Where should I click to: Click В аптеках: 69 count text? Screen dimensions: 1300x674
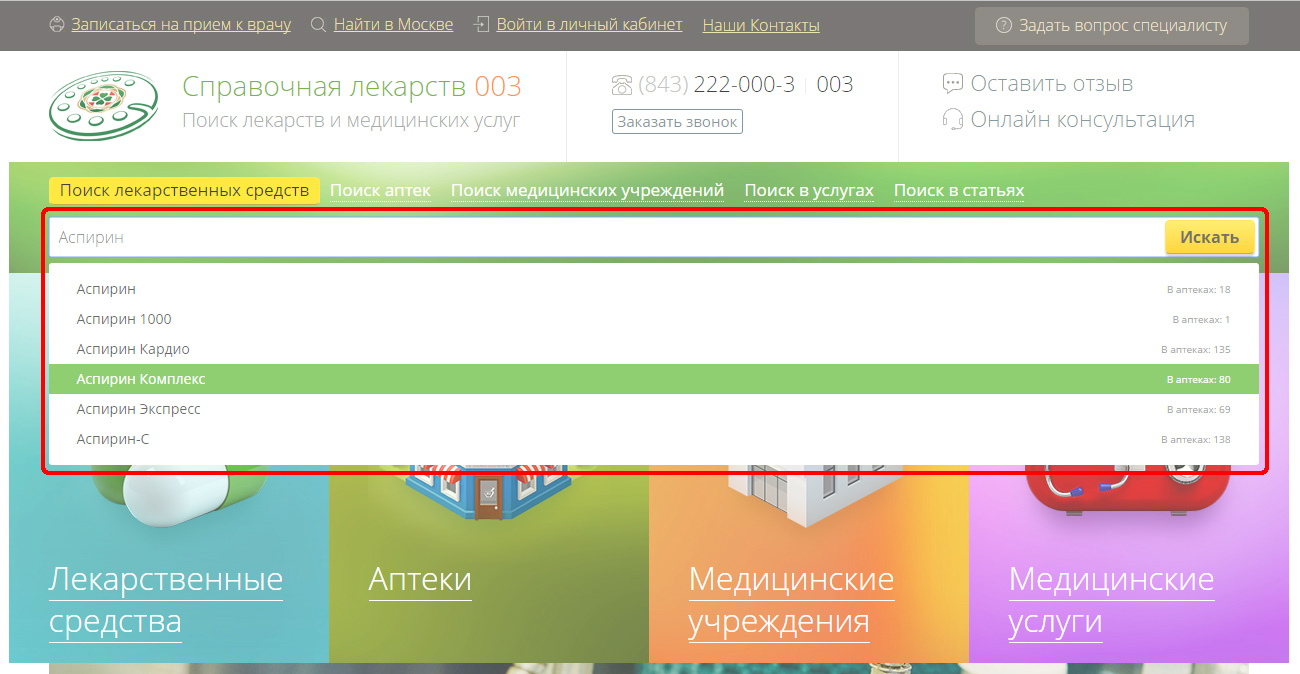pyautogui.click(x=1199, y=409)
